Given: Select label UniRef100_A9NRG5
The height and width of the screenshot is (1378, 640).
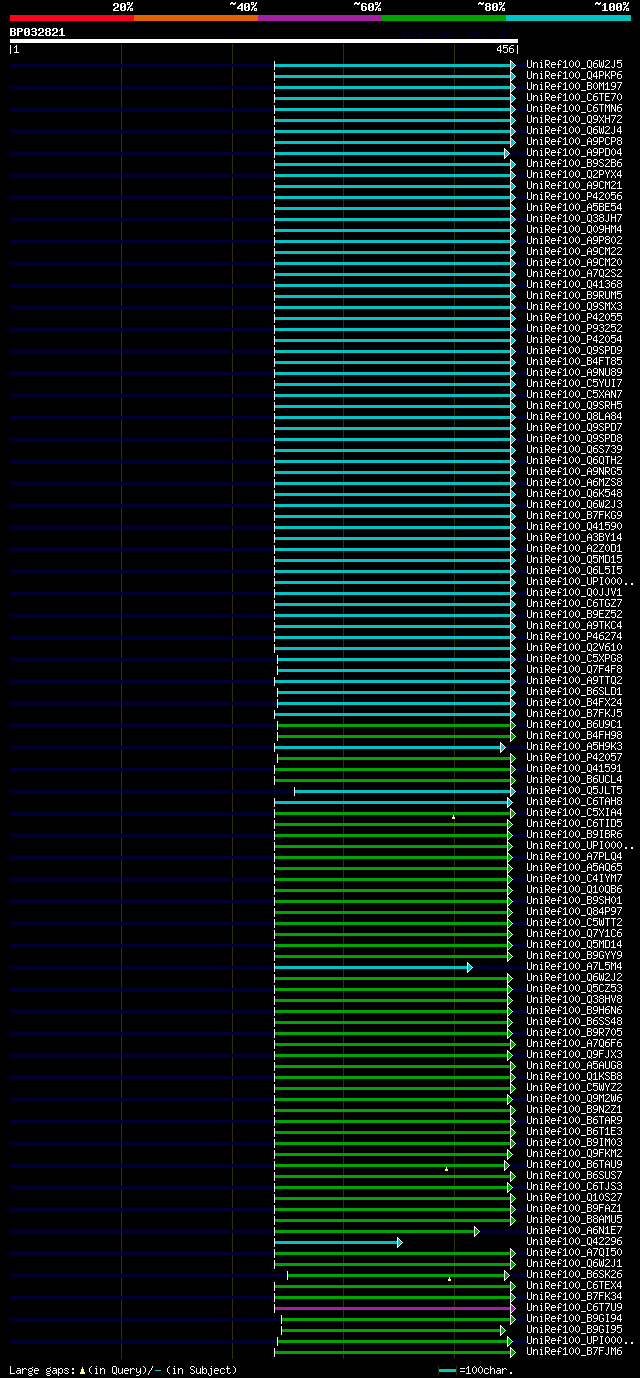Looking at the screenshot, I should pyautogui.click(x=574, y=471).
